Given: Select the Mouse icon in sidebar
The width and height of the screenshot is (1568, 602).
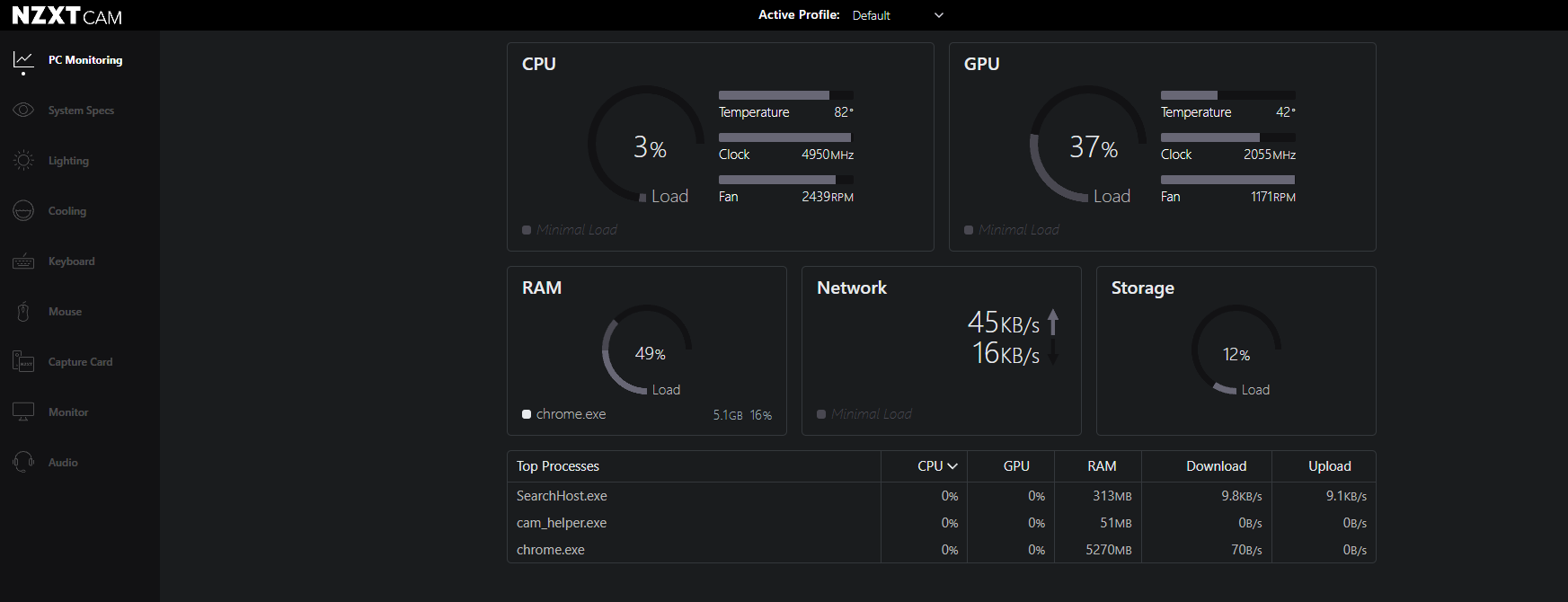Looking at the screenshot, I should [x=23, y=312].
